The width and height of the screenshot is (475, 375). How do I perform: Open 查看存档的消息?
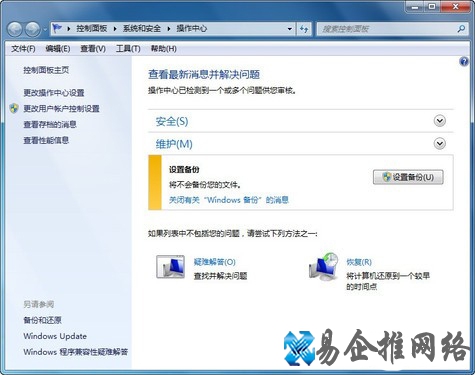(50, 124)
